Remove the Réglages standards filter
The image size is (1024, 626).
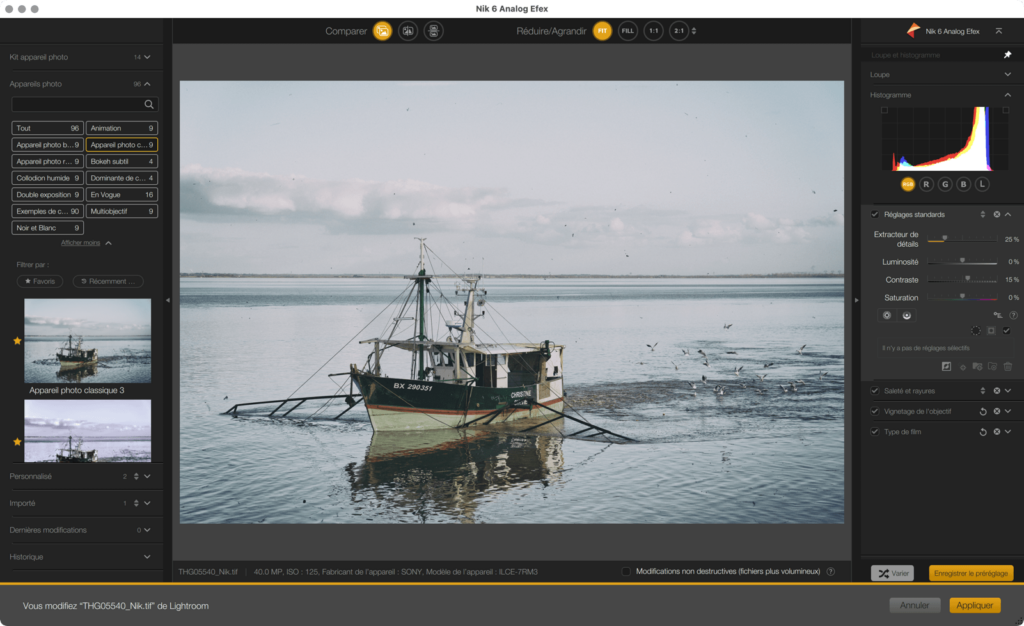(x=997, y=214)
